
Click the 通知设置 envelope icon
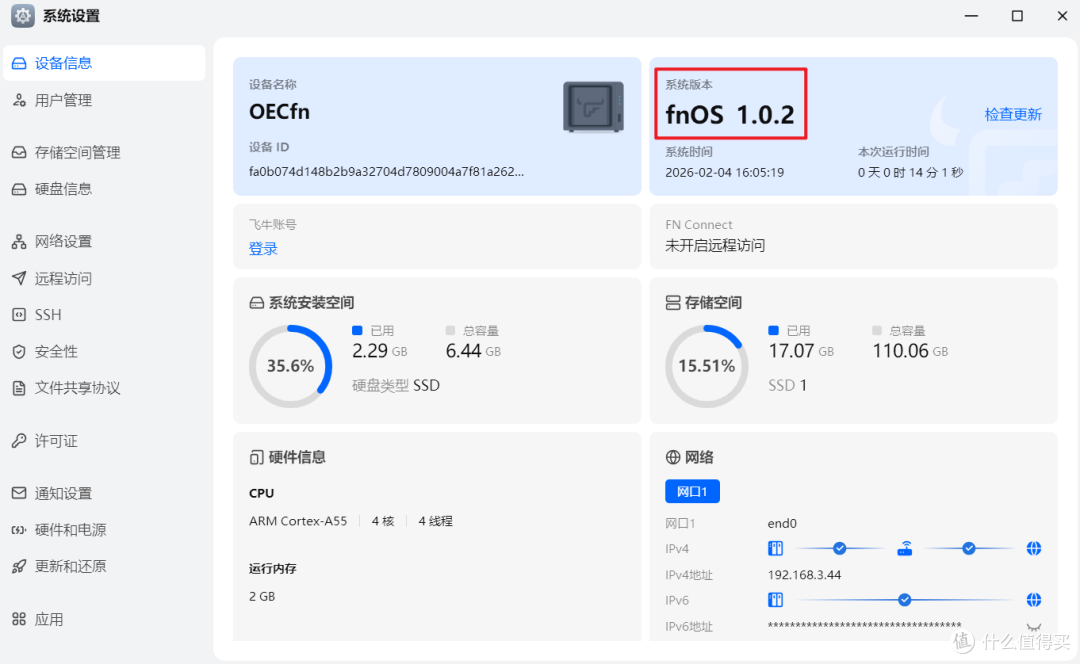(19, 493)
